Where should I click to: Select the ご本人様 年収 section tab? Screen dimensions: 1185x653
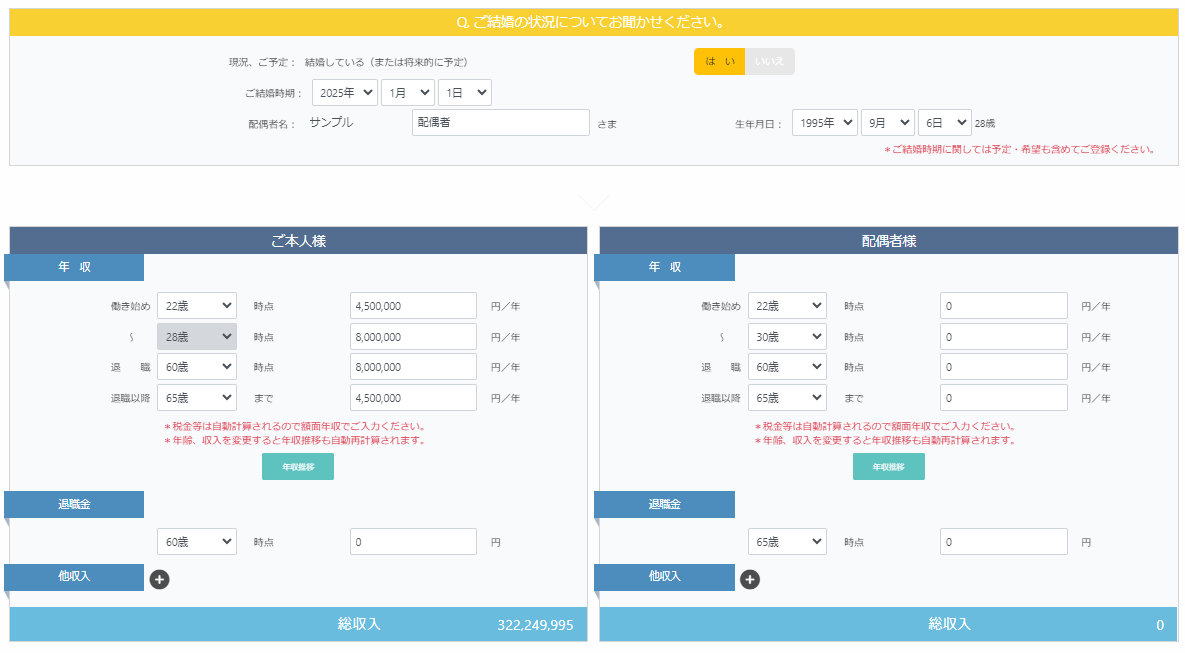coord(74,268)
